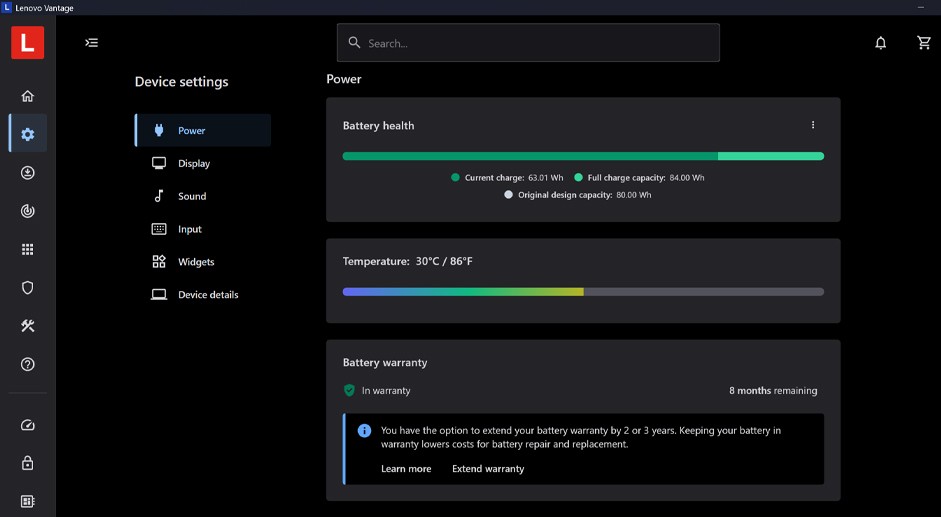This screenshot has width=941, height=517.
Task: Collapse the navigation menu toggle
Action: click(x=92, y=43)
